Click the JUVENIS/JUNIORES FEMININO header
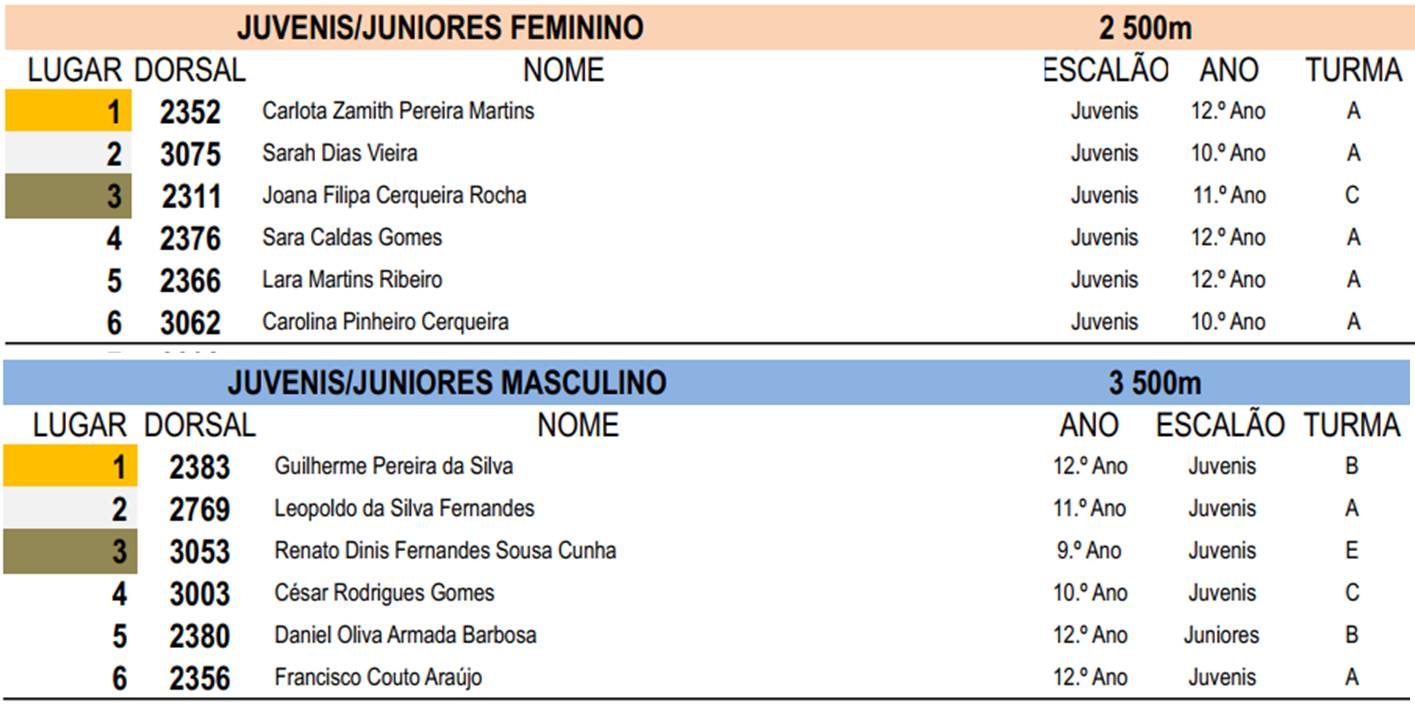The width and height of the screenshot is (1415, 707). pos(440,27)
